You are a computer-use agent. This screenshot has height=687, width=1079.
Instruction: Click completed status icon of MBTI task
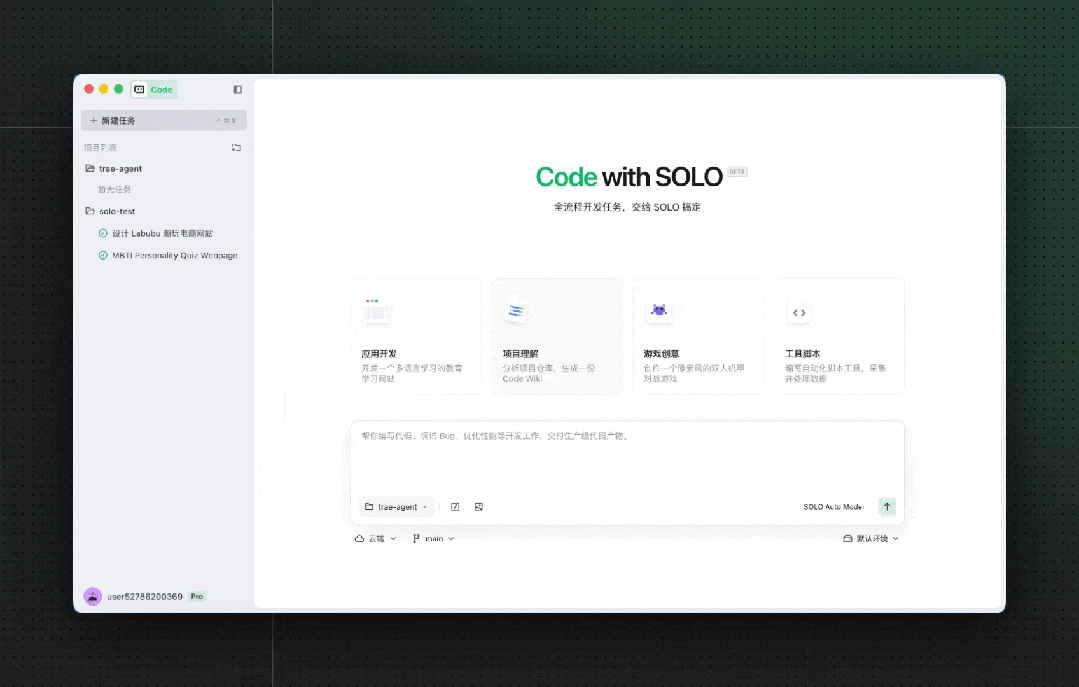pyautogui.click(x=103, y=255)
